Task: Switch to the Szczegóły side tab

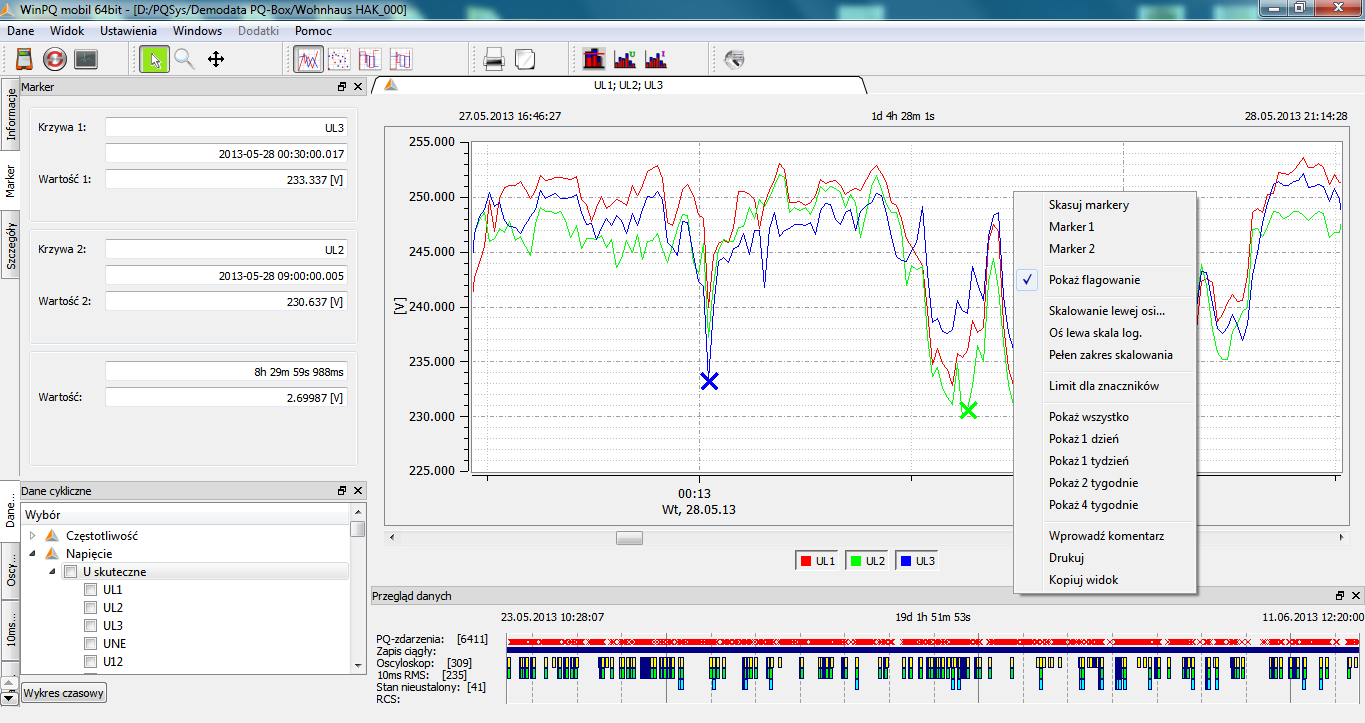Action: [10, 245]
